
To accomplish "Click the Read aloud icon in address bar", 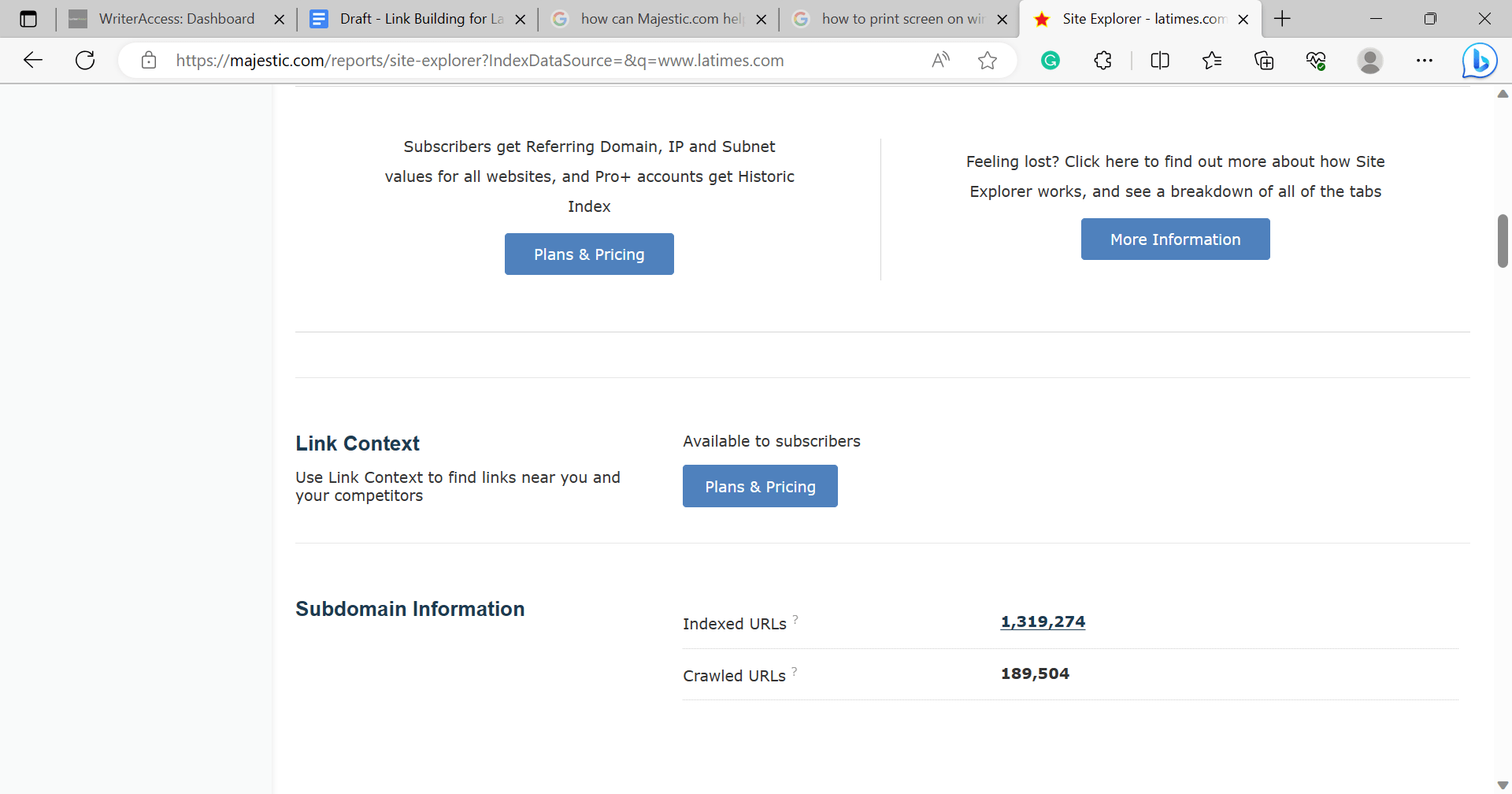I will 941,60.
